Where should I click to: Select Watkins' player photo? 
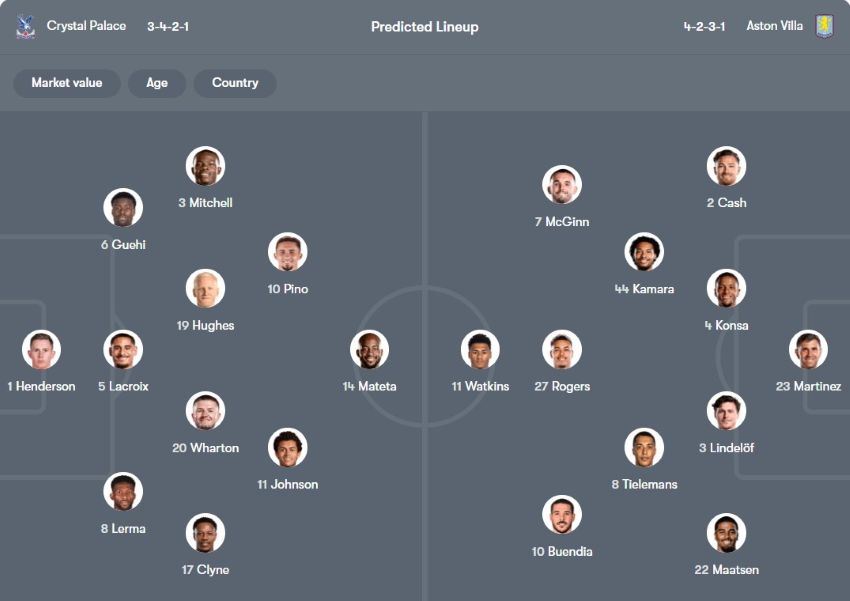pyautogui.click(x=480, y=350)
